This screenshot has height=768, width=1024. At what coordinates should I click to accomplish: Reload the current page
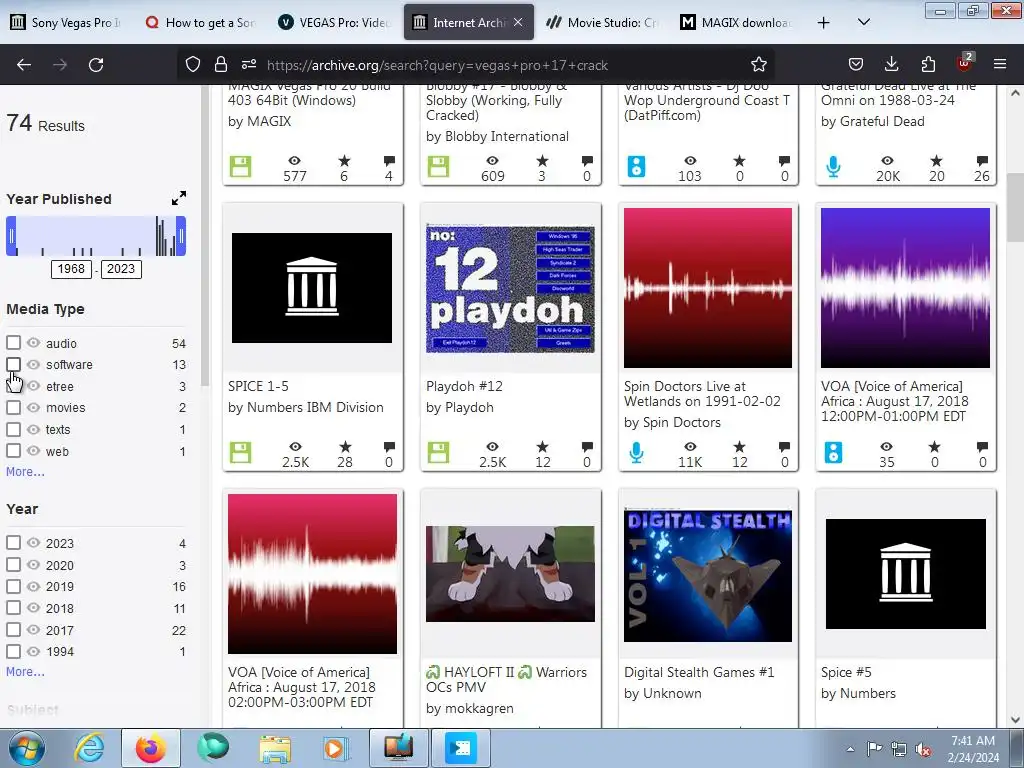(96, 65)
